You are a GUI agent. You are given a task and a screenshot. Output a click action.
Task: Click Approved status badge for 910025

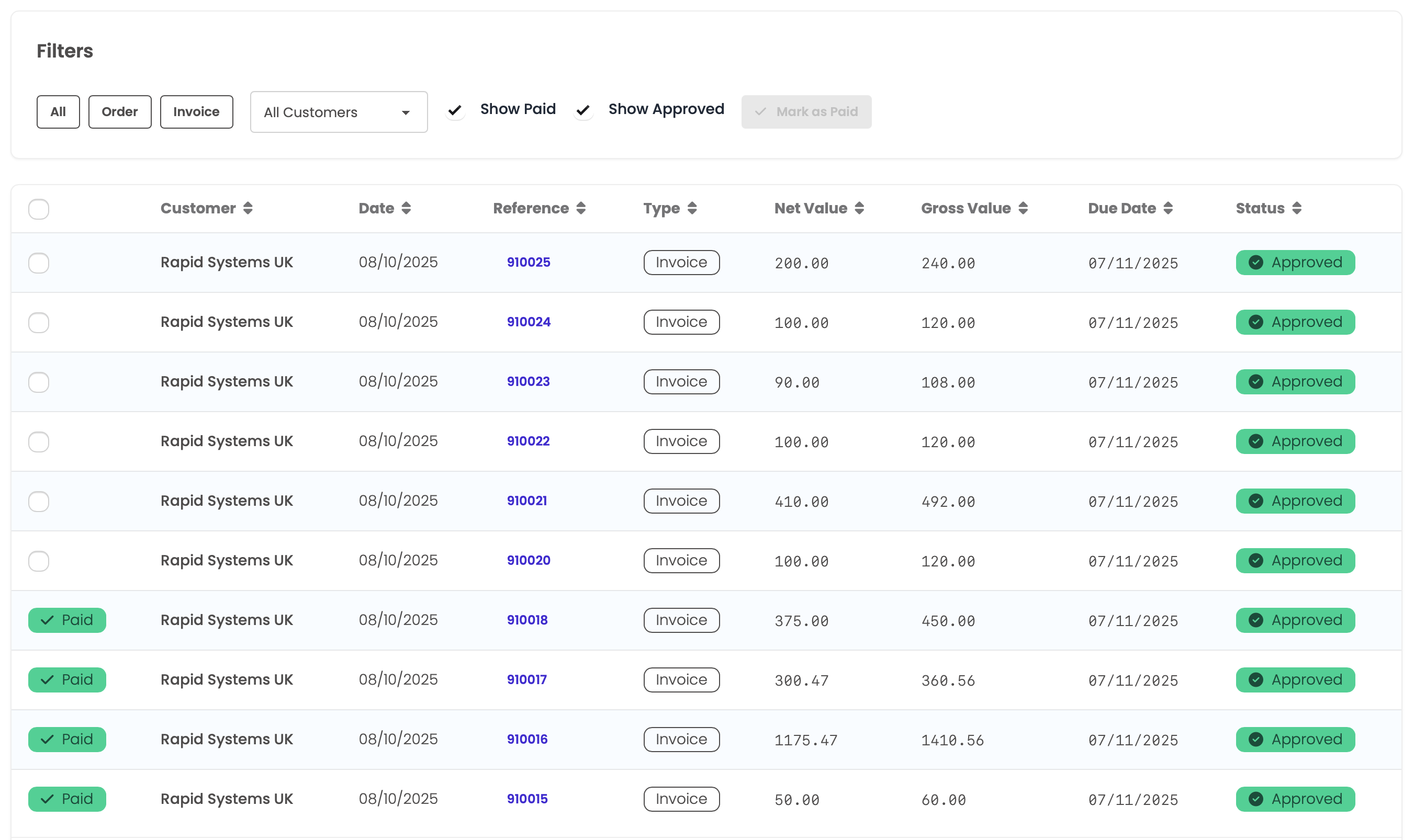[1295, 263]
